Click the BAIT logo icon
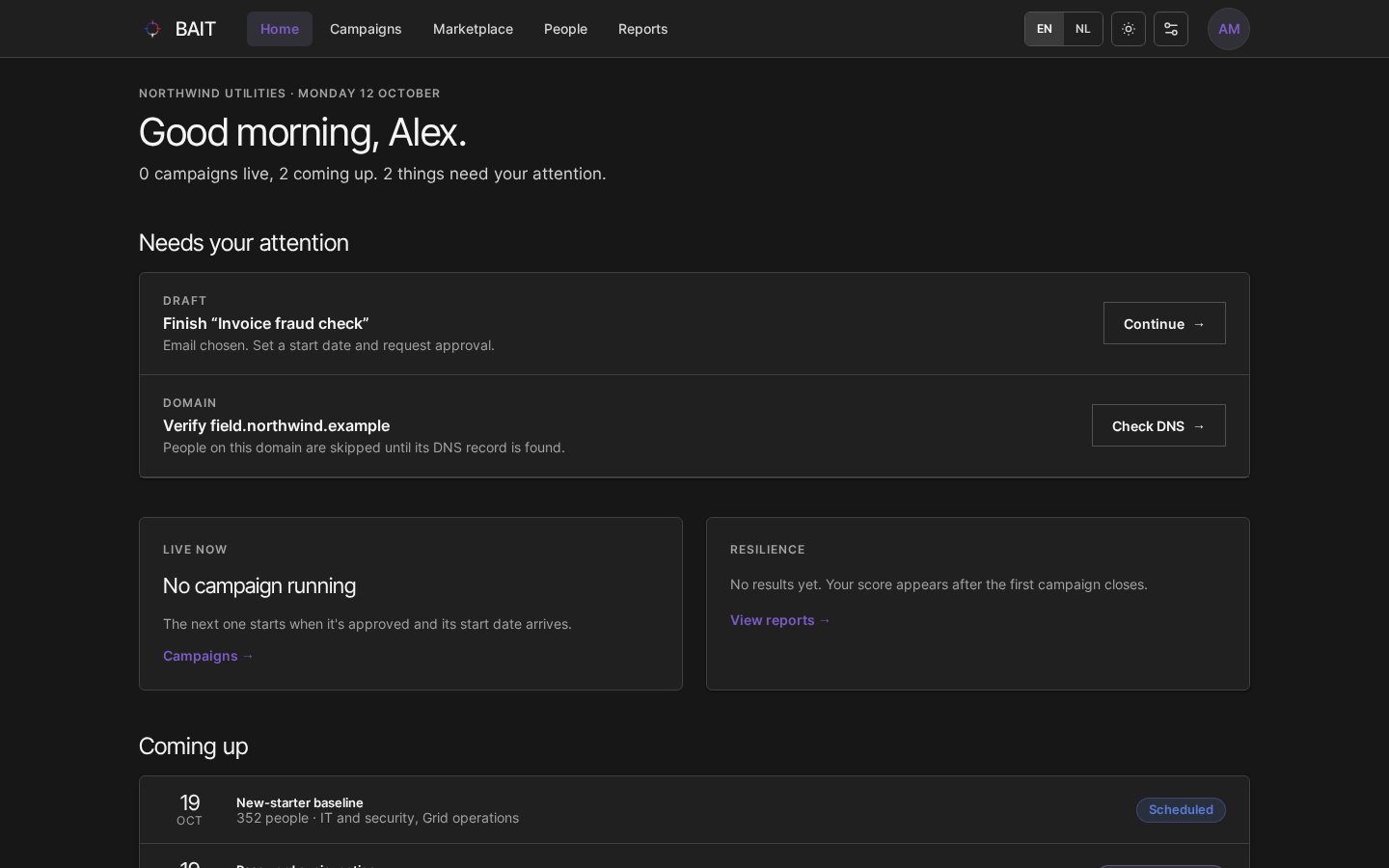 [x=152, y=29]
